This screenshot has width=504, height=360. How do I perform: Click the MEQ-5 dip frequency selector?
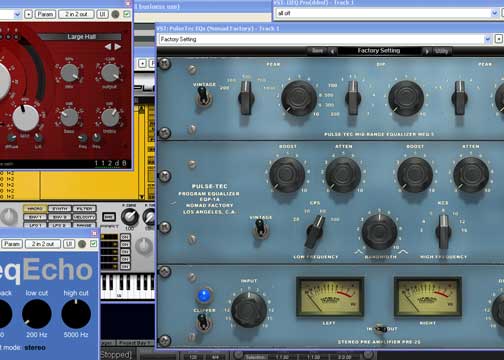353,98
